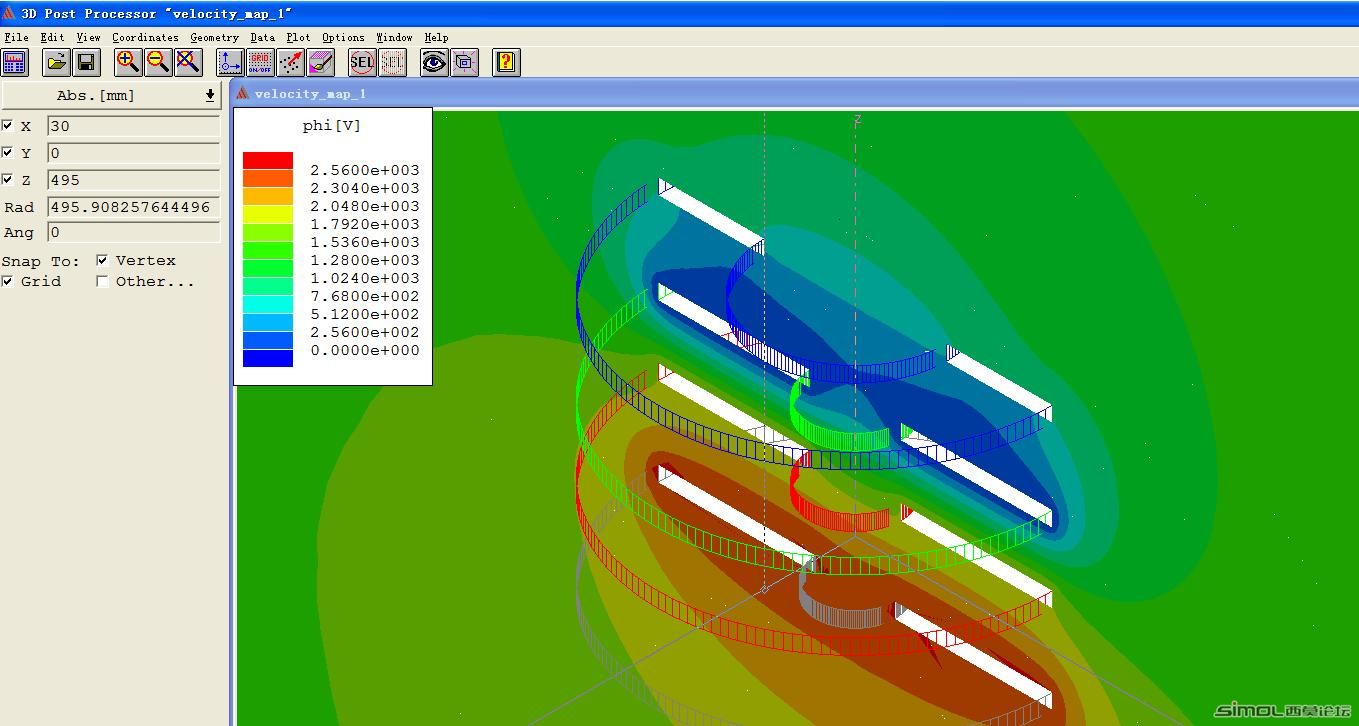This screenshot has height=726, width=1359.
Task: Click the velocity_map_1 window title
Action: coord(310,94)
